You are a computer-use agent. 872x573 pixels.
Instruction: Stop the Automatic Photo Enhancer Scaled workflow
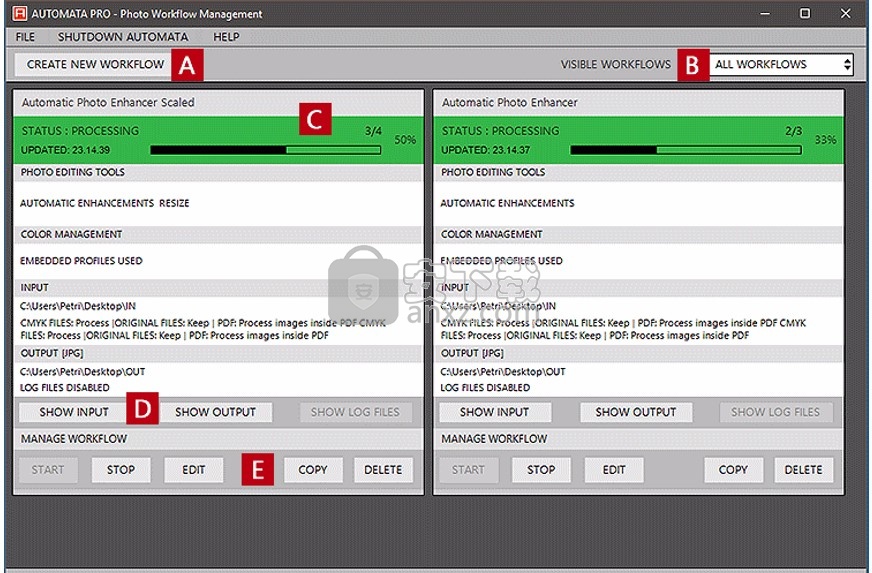[121, 470]
